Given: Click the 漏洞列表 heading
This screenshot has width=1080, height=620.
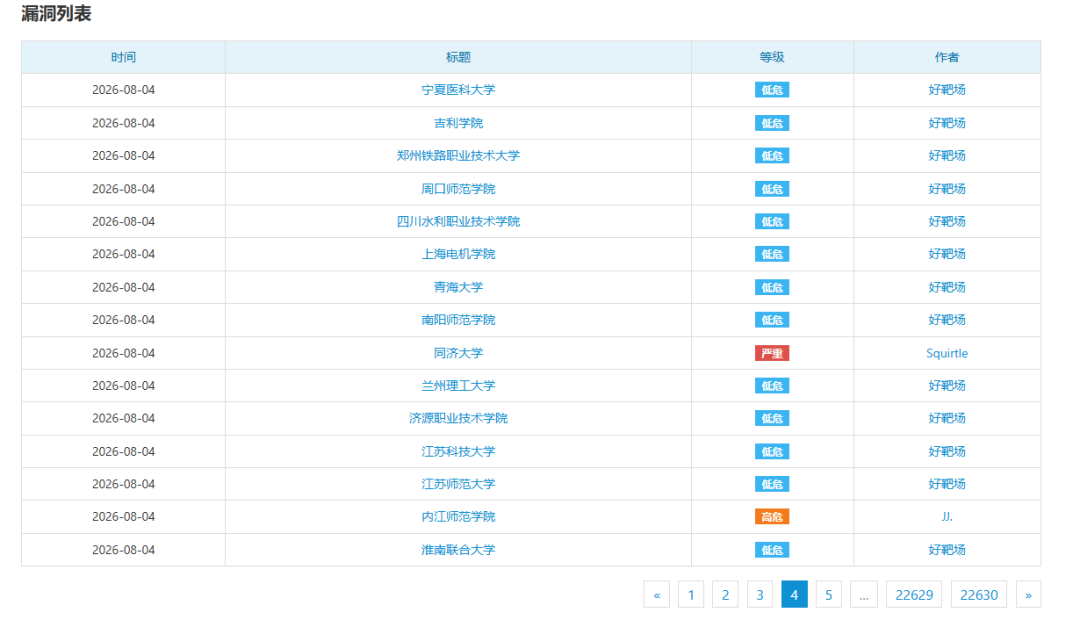Looking at the screenshot, I should [x=56, y=14].
